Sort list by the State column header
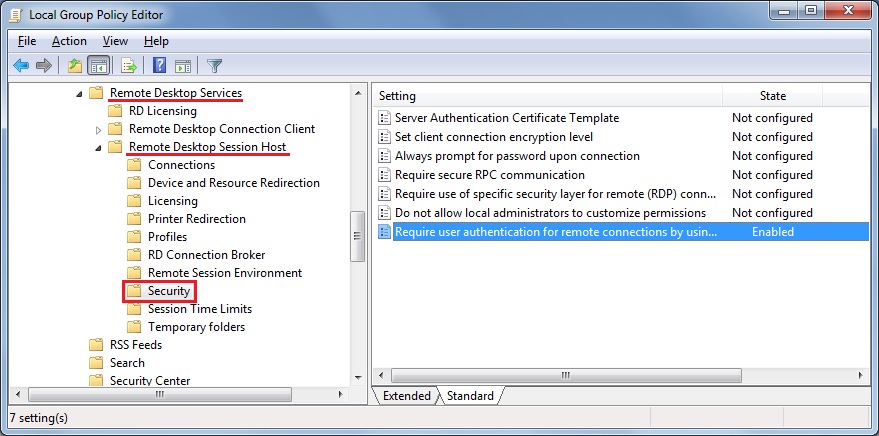 [x=772, y=96]
